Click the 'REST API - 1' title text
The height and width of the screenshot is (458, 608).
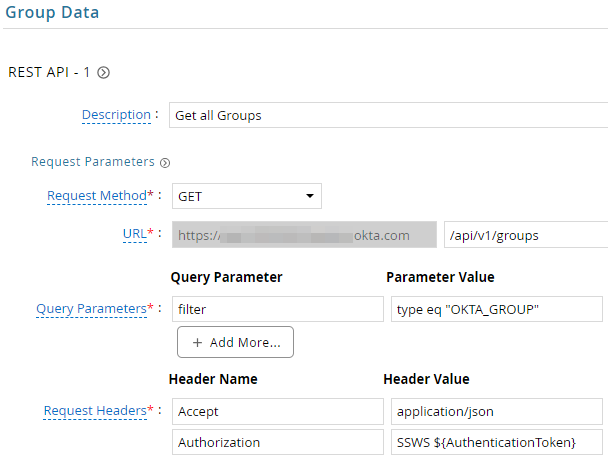point(49,72)
